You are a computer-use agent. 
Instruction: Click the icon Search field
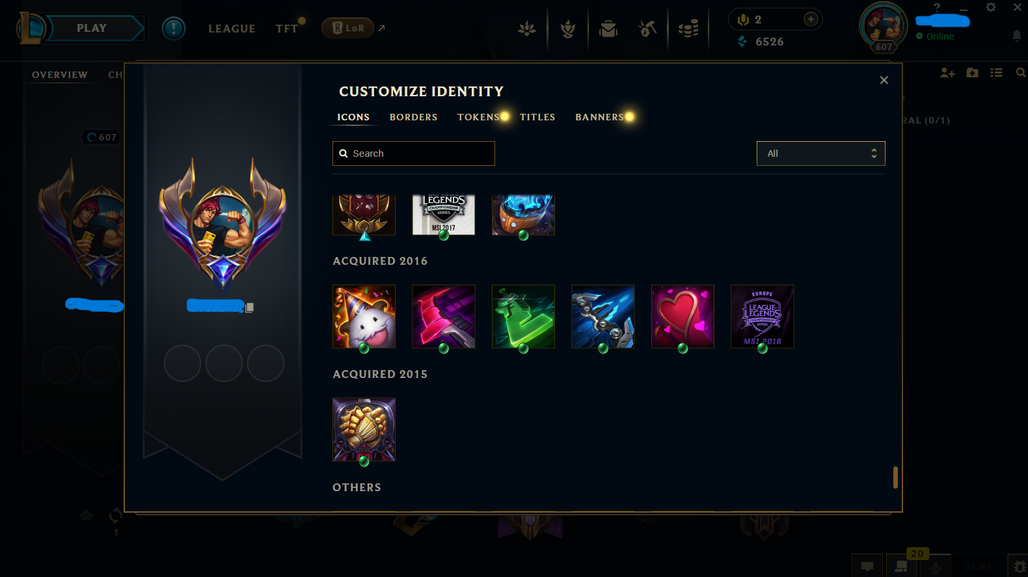413,153
